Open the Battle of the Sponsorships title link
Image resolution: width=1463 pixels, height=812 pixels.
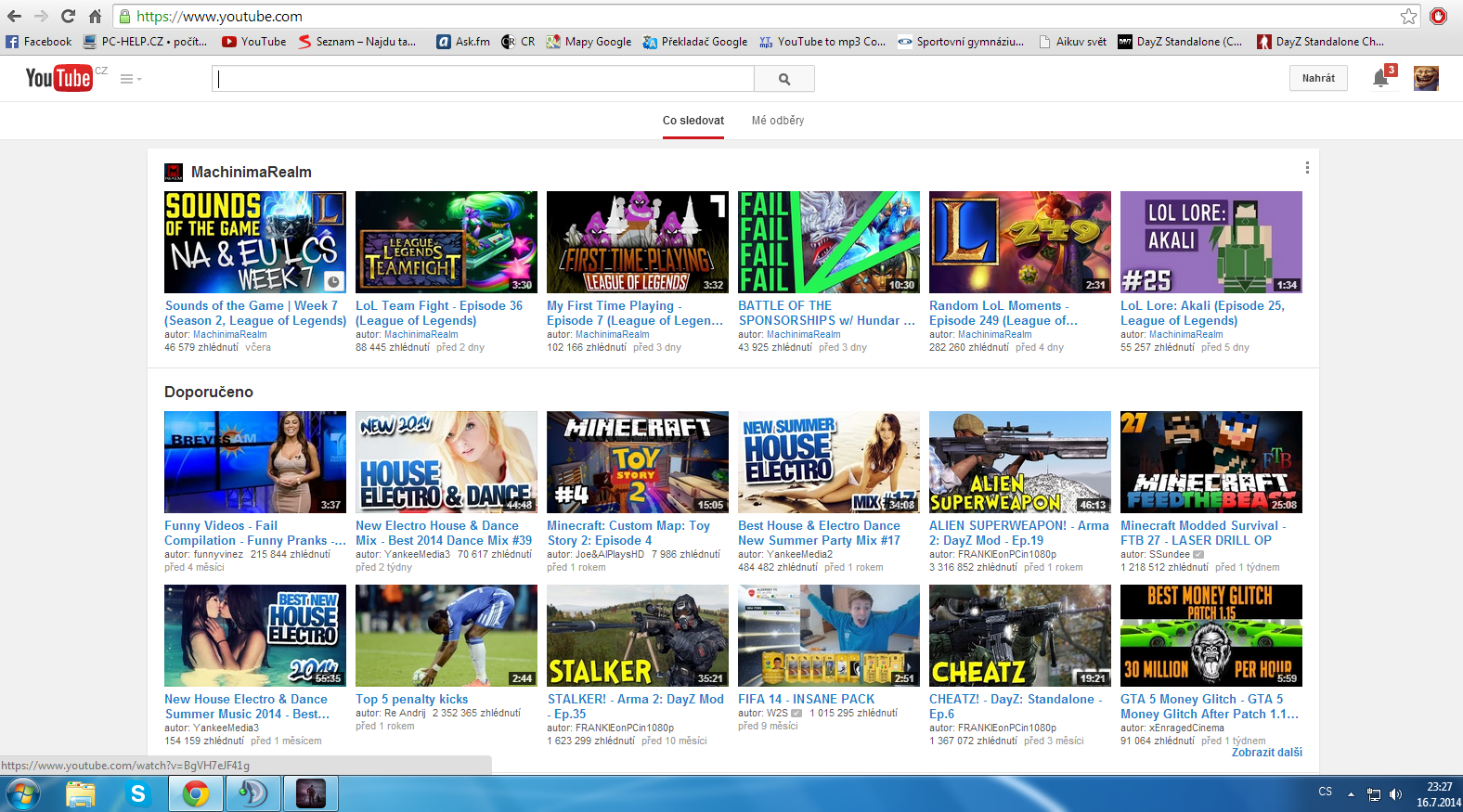coord(826,313)
